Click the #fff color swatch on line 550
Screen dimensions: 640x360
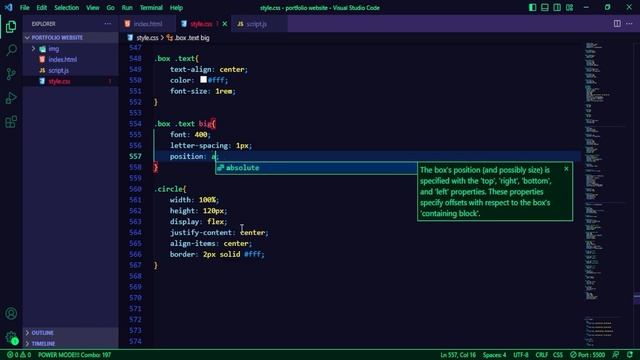pyautogui.click(x=203, y=80)
